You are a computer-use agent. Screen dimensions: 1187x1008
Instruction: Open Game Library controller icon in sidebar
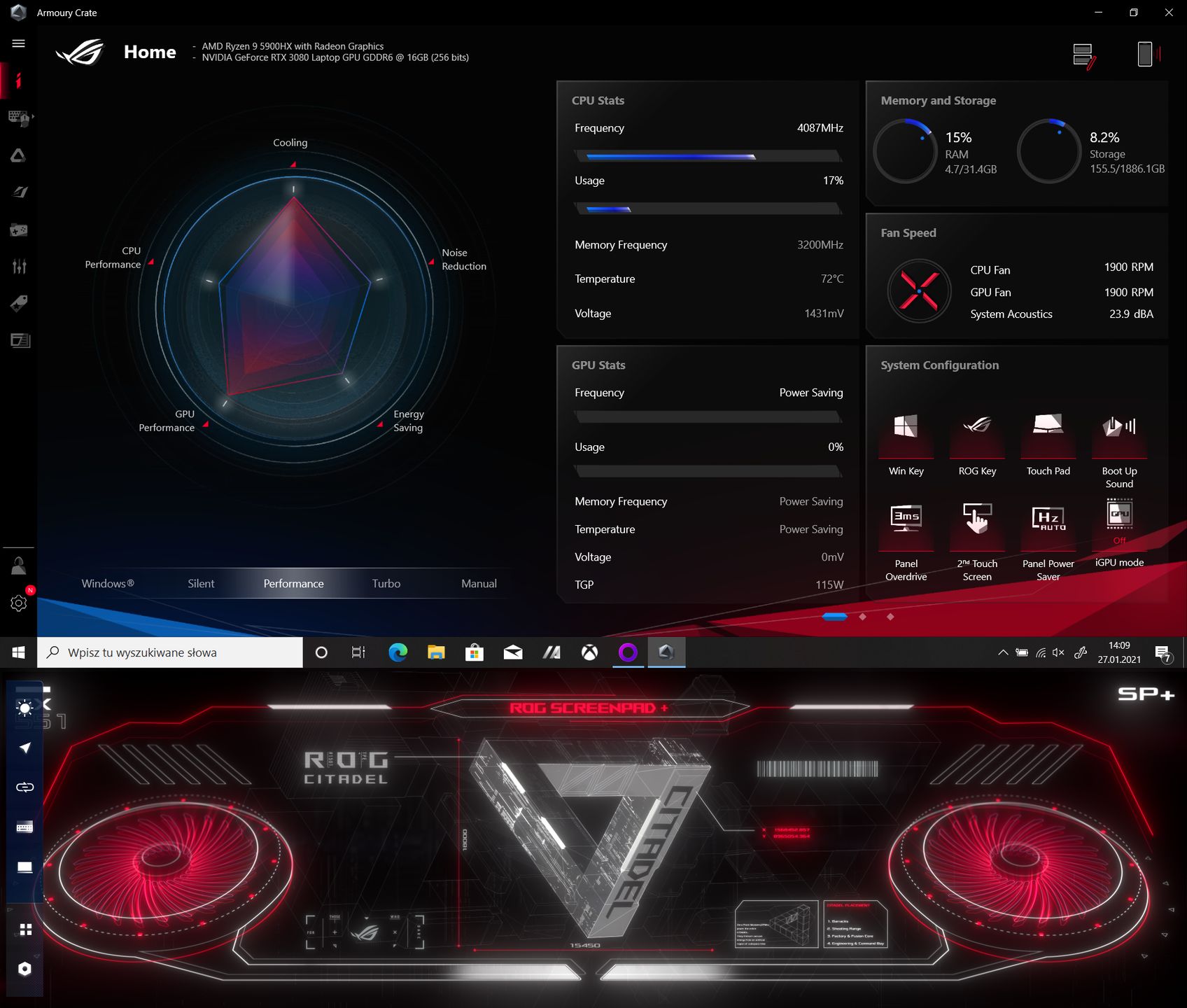click(x=19, y=230)
